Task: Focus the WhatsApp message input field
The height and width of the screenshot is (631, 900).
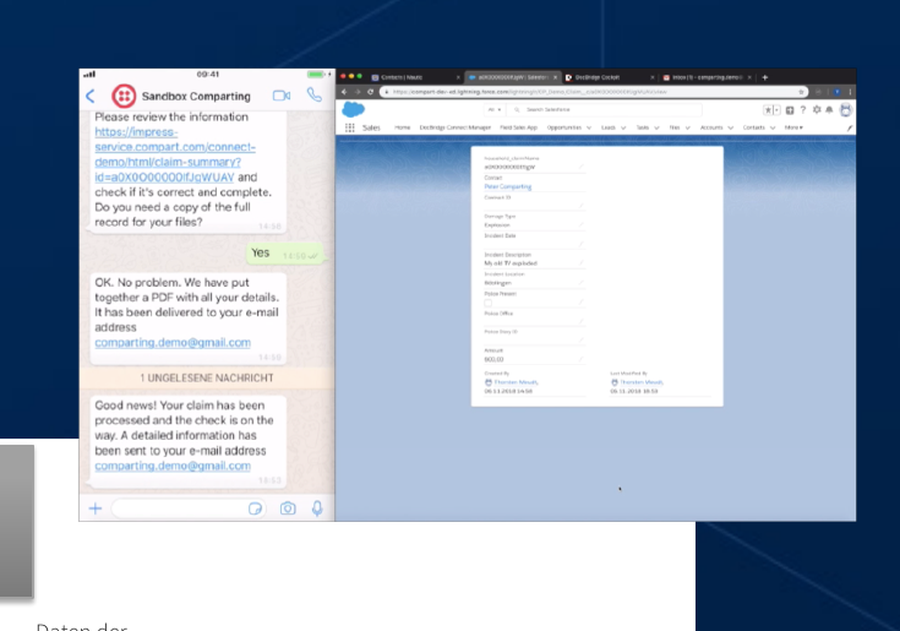Action: (188, 508)
